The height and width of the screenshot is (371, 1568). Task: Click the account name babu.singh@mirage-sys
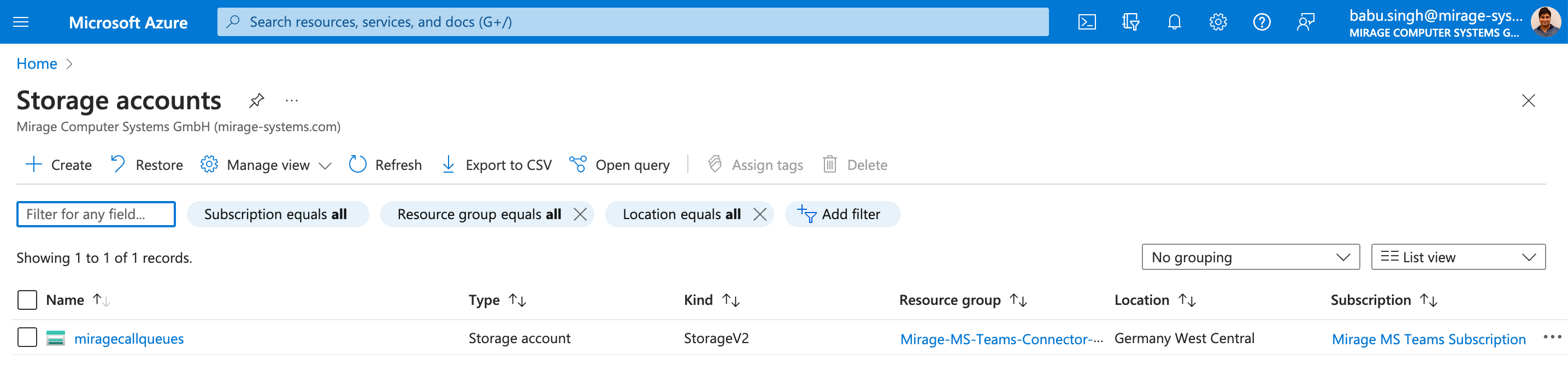1435,16
